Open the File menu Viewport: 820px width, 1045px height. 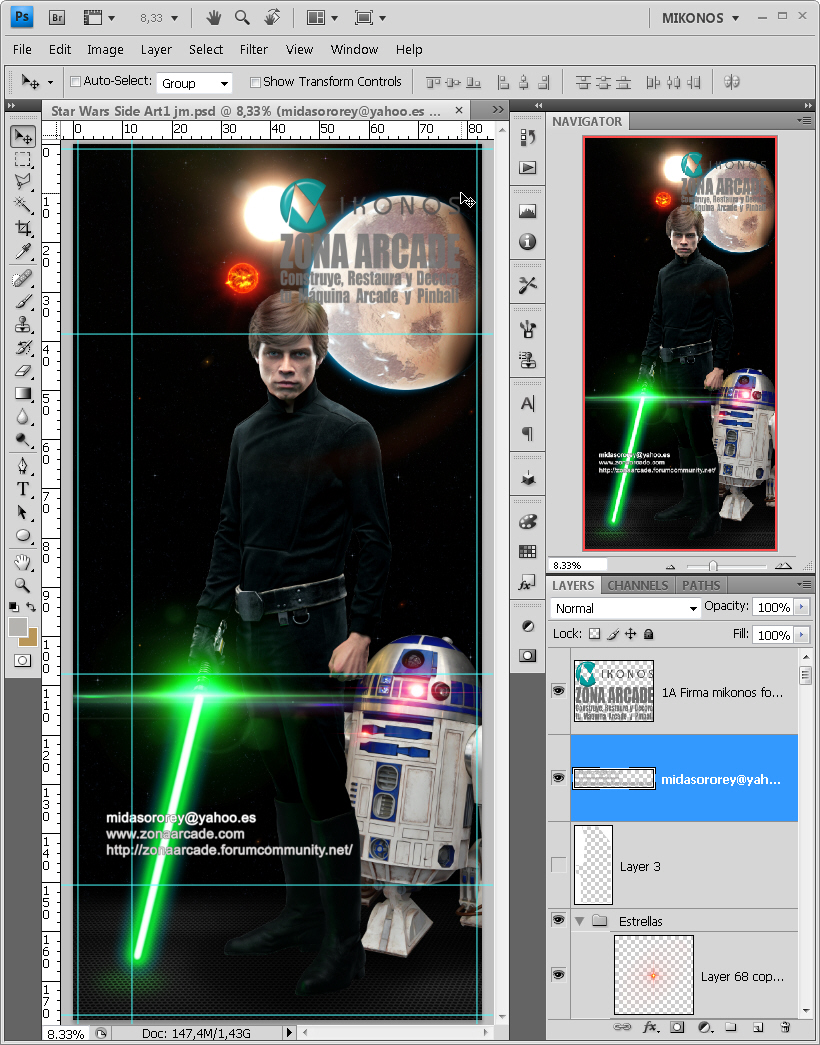point(22,49)
